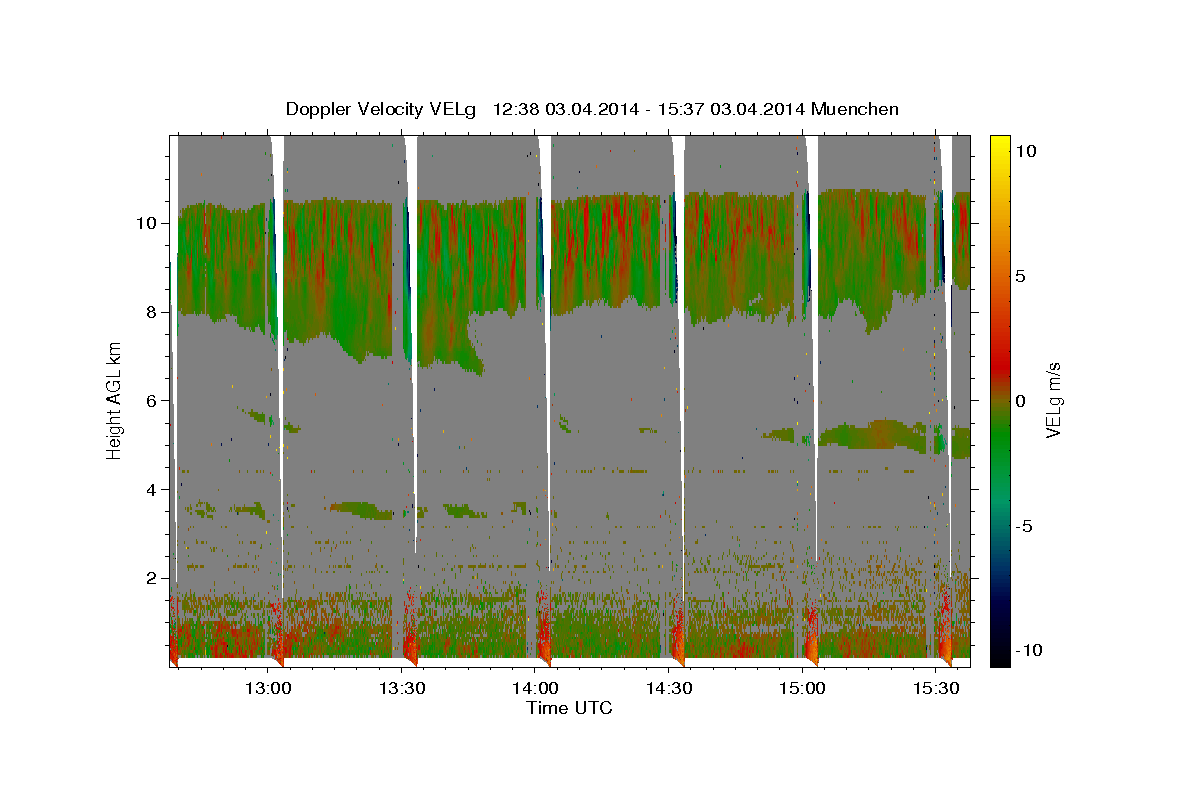The height and width of the screenshot is (800, 1200).
Task: Click the height axis label 4
Action: tap(152, 490)
